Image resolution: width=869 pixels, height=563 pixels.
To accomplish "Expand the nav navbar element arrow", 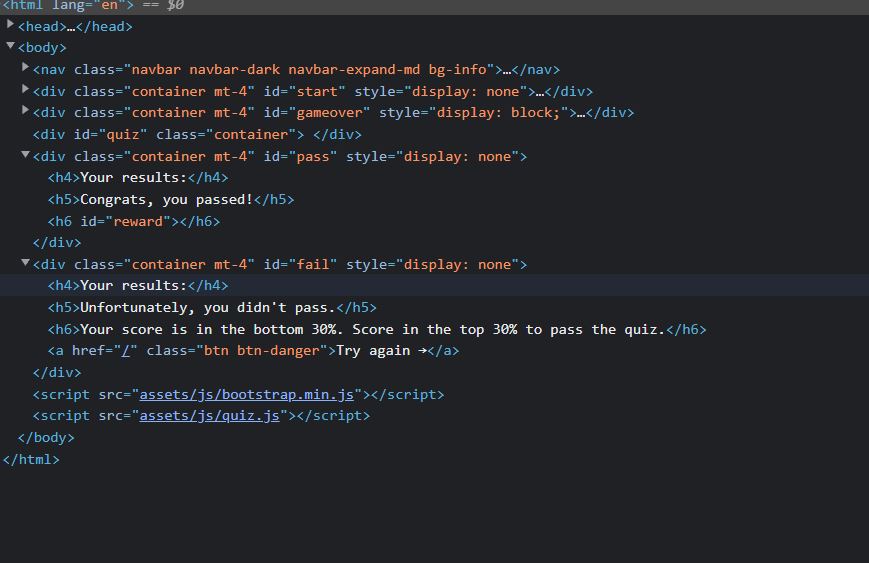I will 25,68.
